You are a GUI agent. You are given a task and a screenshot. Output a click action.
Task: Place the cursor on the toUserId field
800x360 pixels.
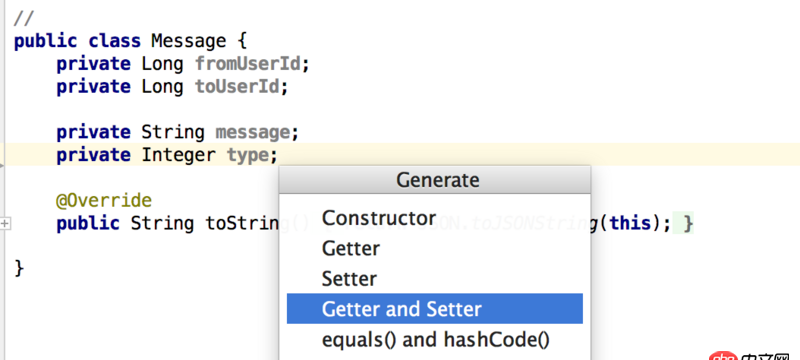pos(236,87)
